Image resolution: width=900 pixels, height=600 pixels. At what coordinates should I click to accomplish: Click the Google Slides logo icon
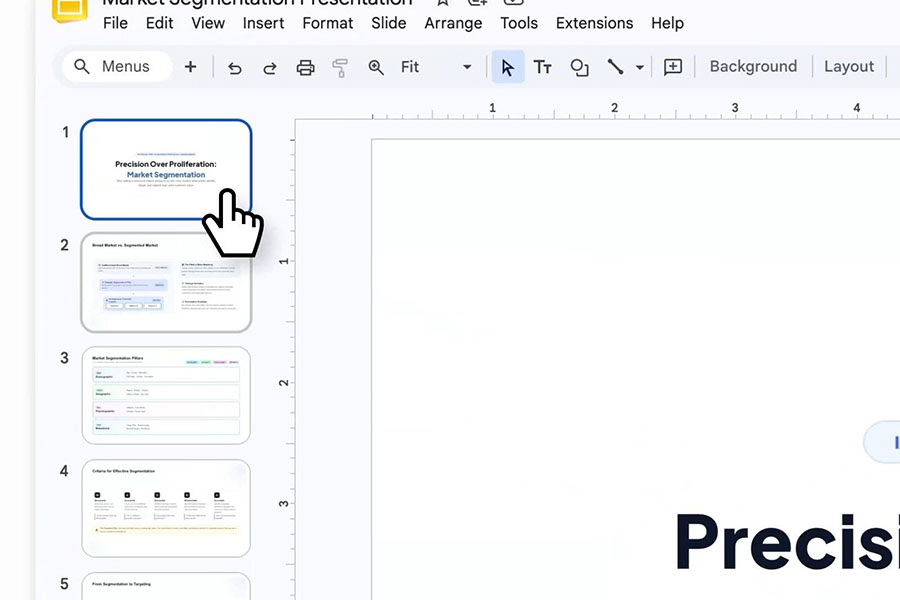(x=70, y=10)
